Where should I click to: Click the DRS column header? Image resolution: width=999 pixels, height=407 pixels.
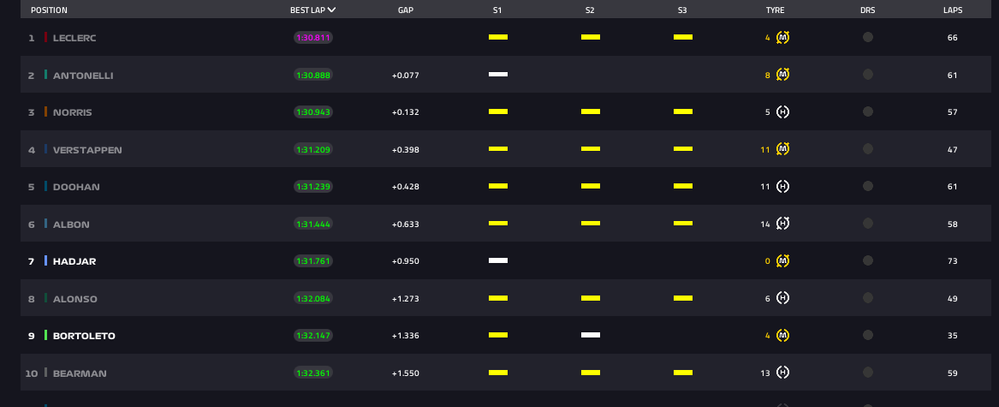867,10
